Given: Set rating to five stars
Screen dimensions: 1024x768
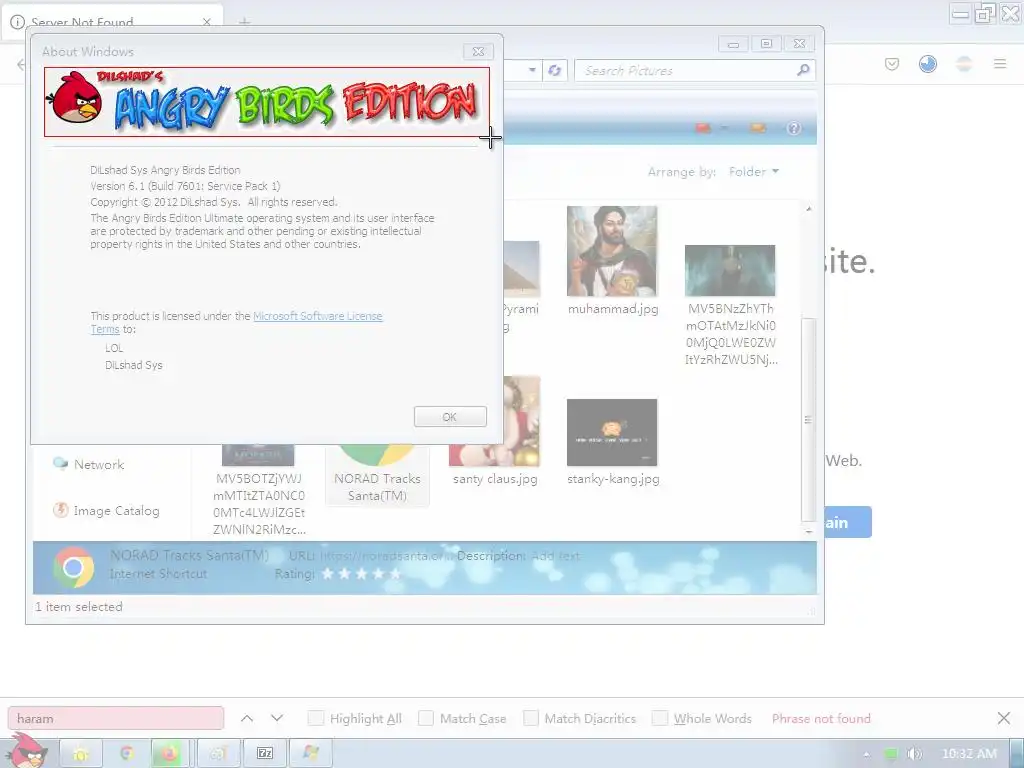Looking at the screenshot, I should pos(395,574).
